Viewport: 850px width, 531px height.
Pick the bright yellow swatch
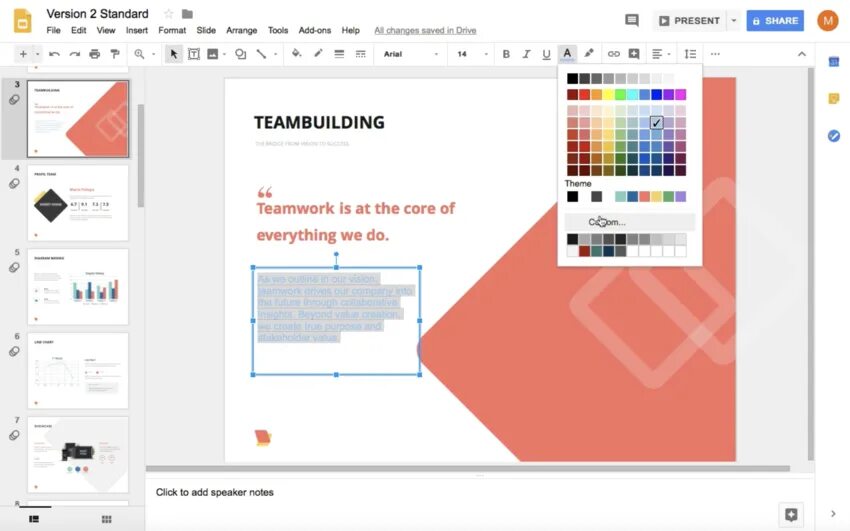(x=608, y=95)
